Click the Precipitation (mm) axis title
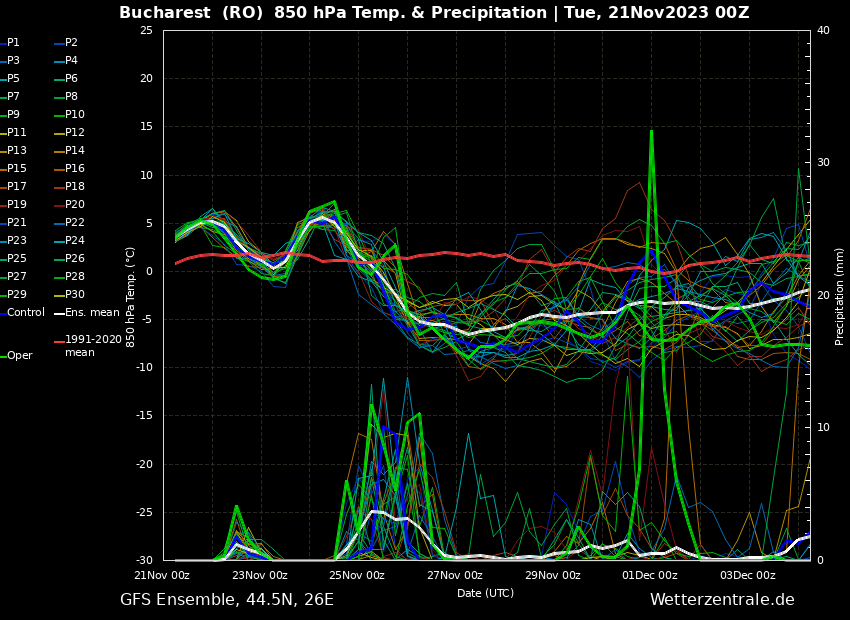 point(840,296)
